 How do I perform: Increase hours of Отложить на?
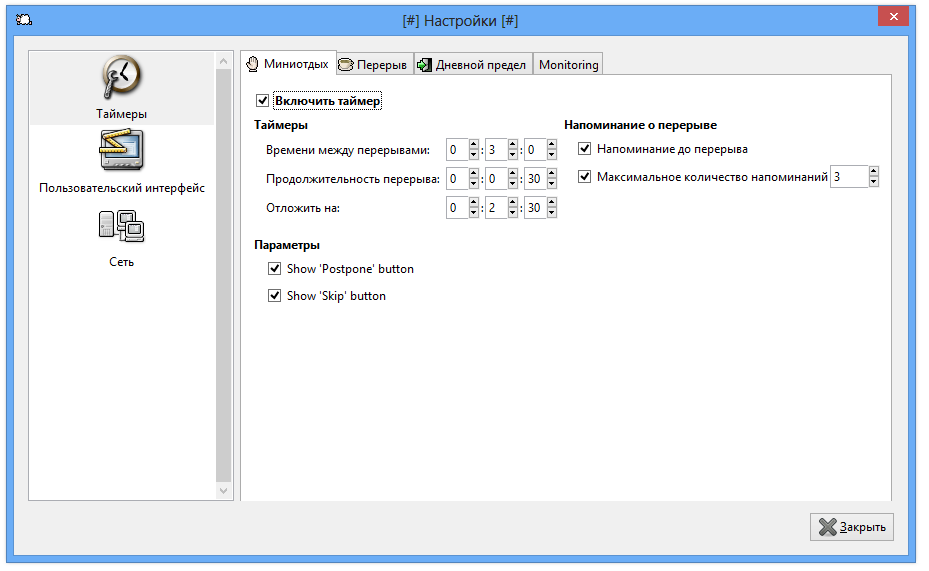473,203
